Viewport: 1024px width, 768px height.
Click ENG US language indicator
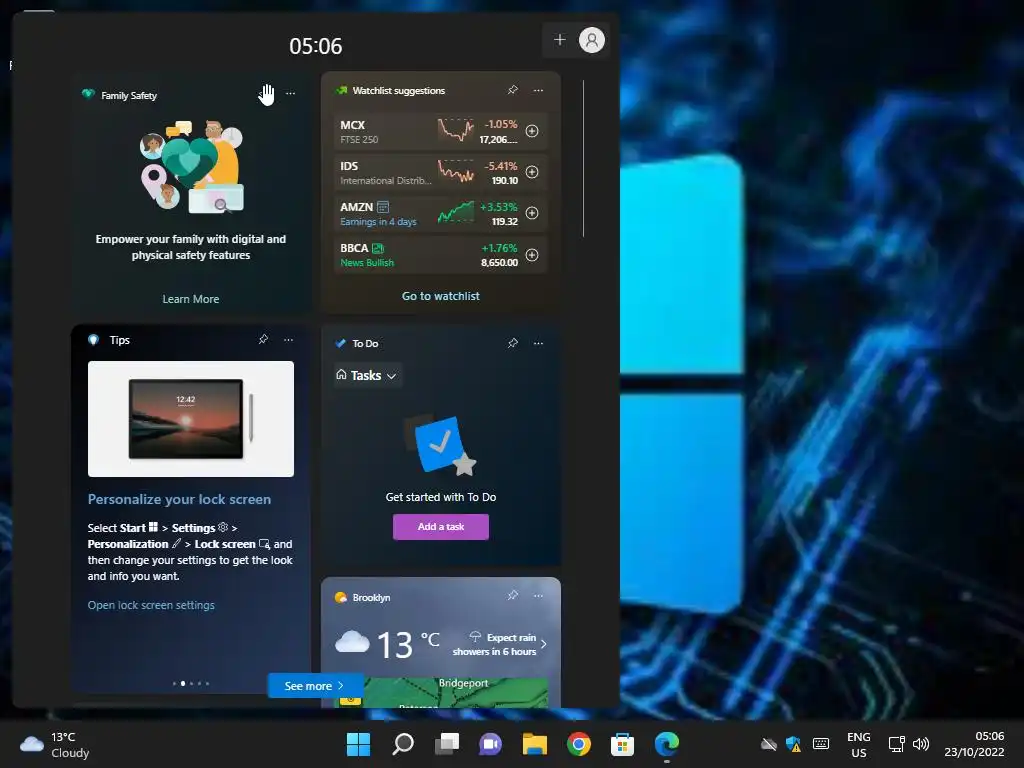[x=858, y=744]
